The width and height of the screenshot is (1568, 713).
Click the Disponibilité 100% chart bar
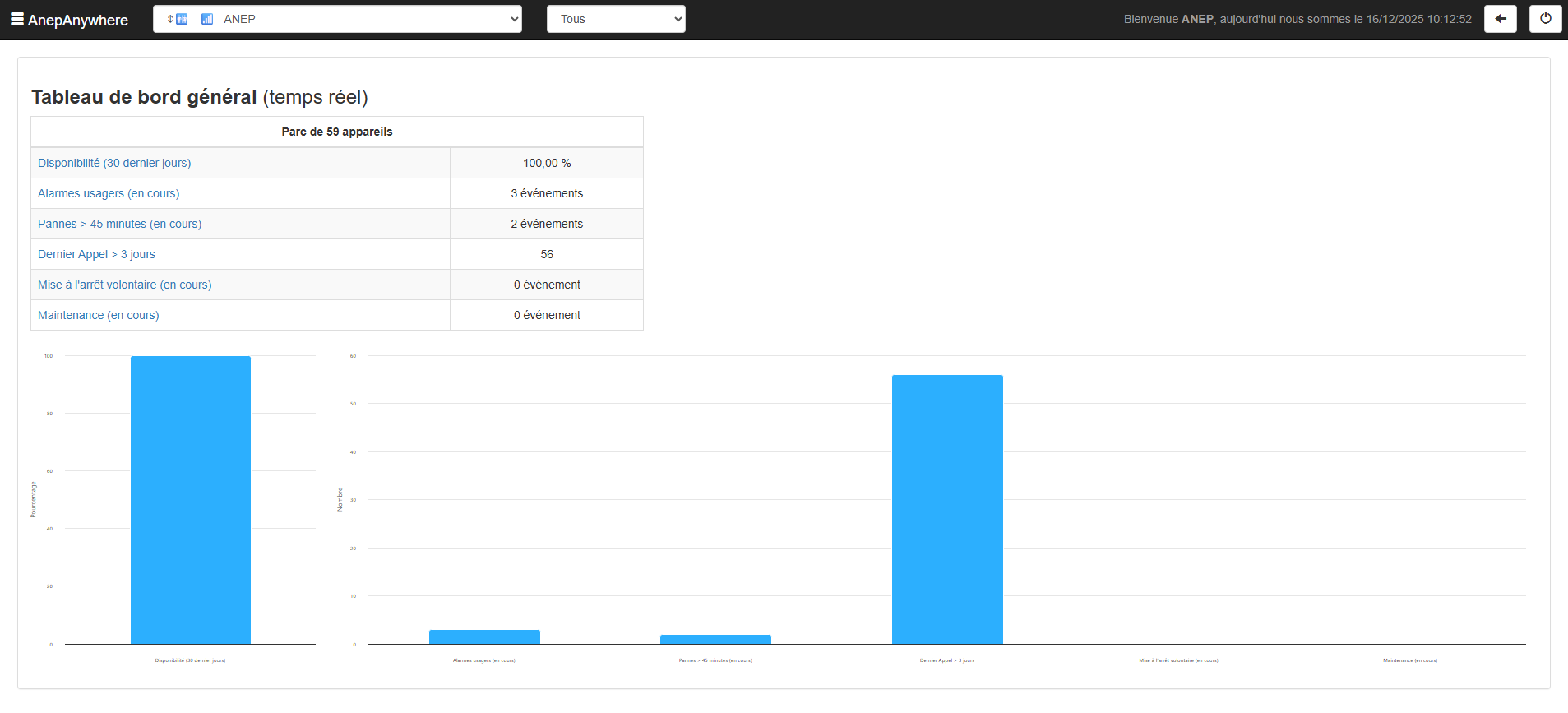(x=191, y=499)
